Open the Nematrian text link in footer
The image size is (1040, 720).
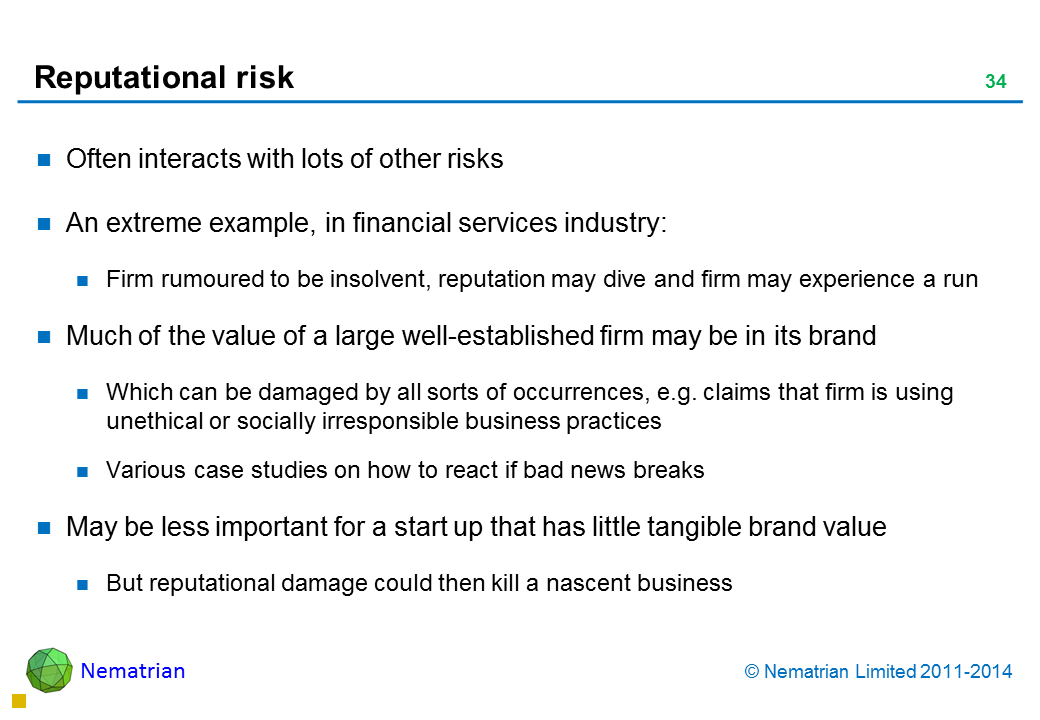point(133,671)
